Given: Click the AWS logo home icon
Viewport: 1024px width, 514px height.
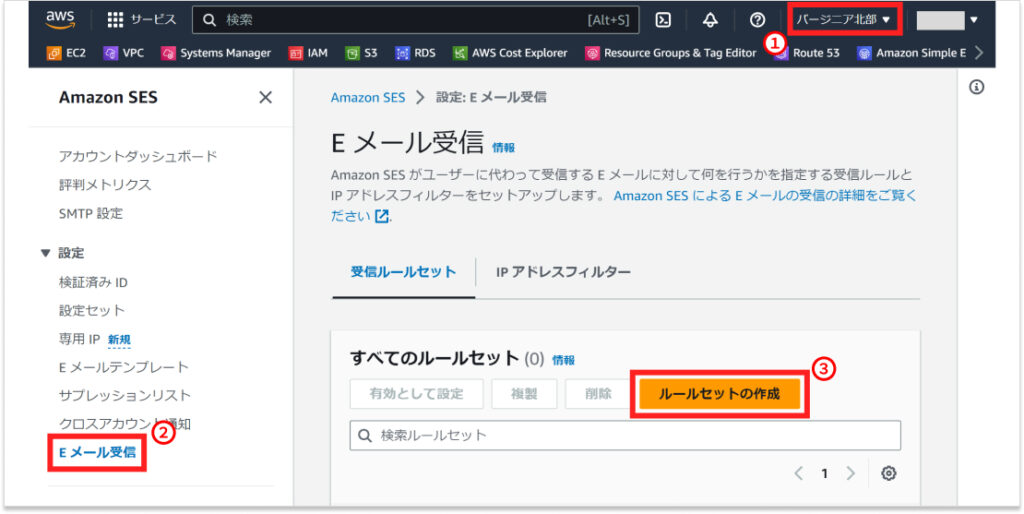Looking at the screenshot, I should point(60,20).
